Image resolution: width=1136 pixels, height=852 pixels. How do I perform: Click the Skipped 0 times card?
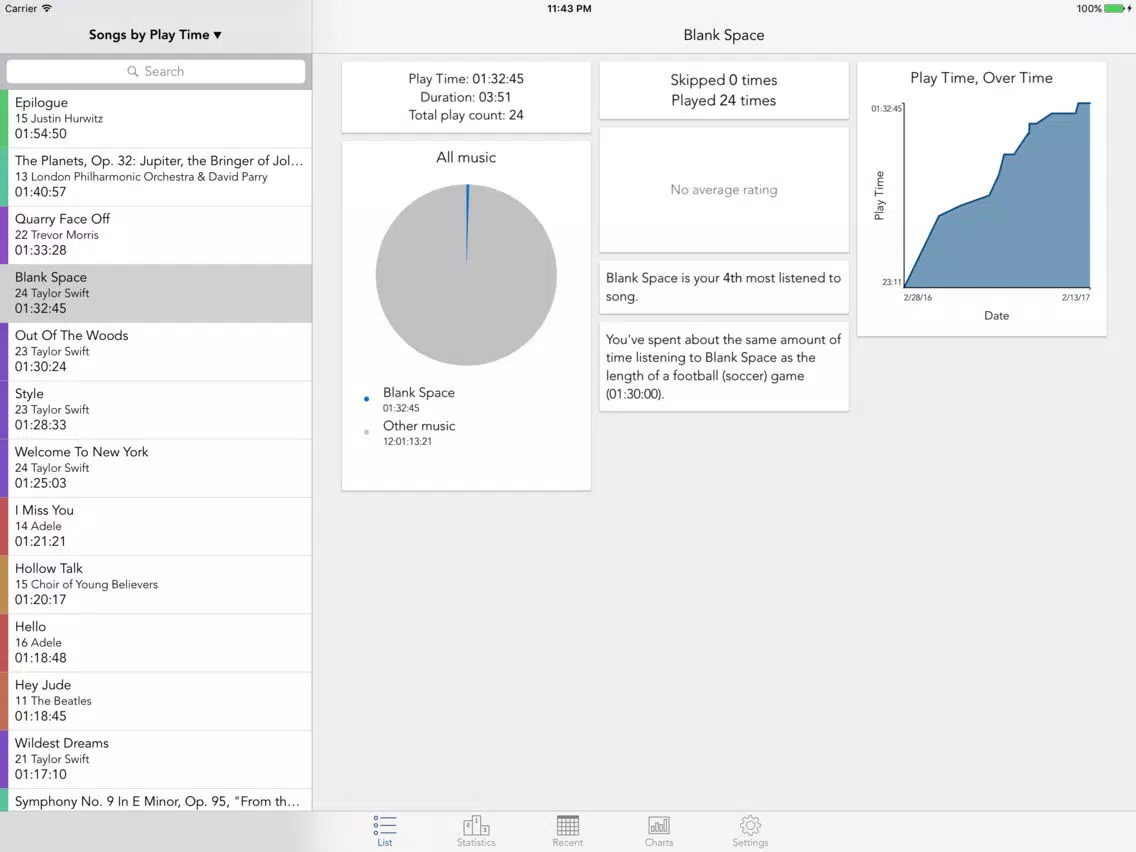coord(724,91)
